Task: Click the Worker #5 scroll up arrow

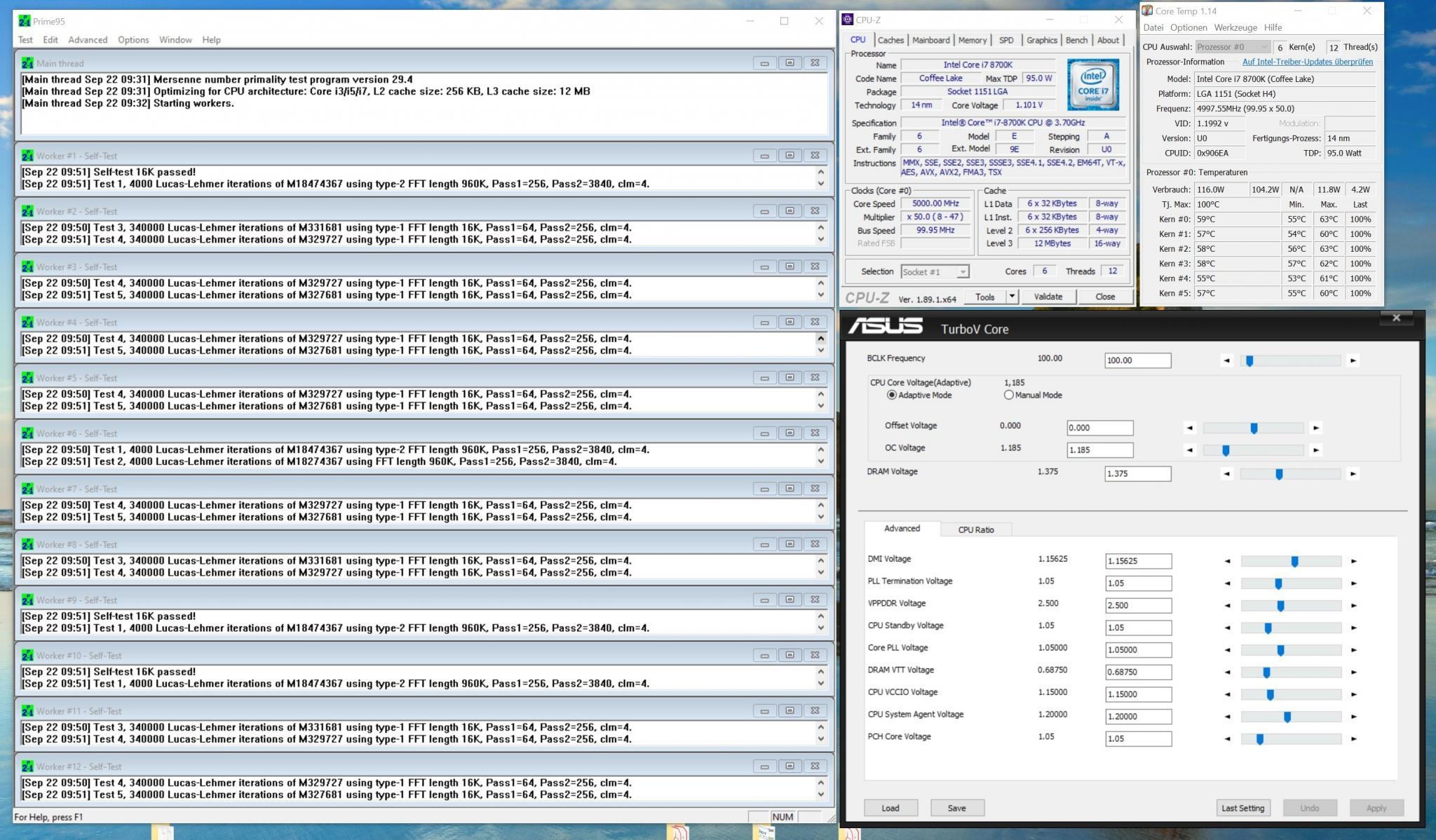Action: click(x=820, y=394)
